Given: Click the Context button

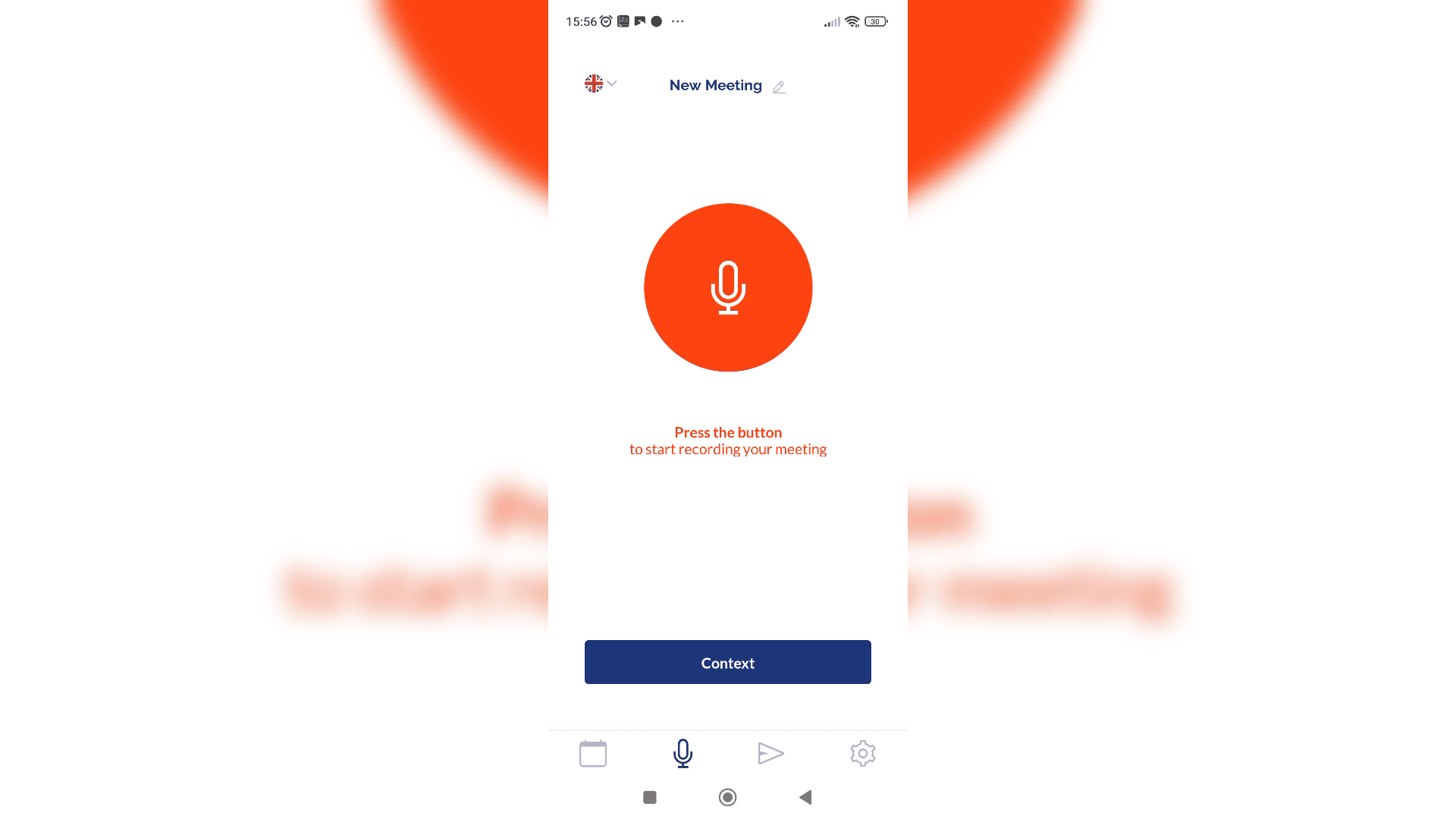Looking at the screenshot, I should (728, 662).
